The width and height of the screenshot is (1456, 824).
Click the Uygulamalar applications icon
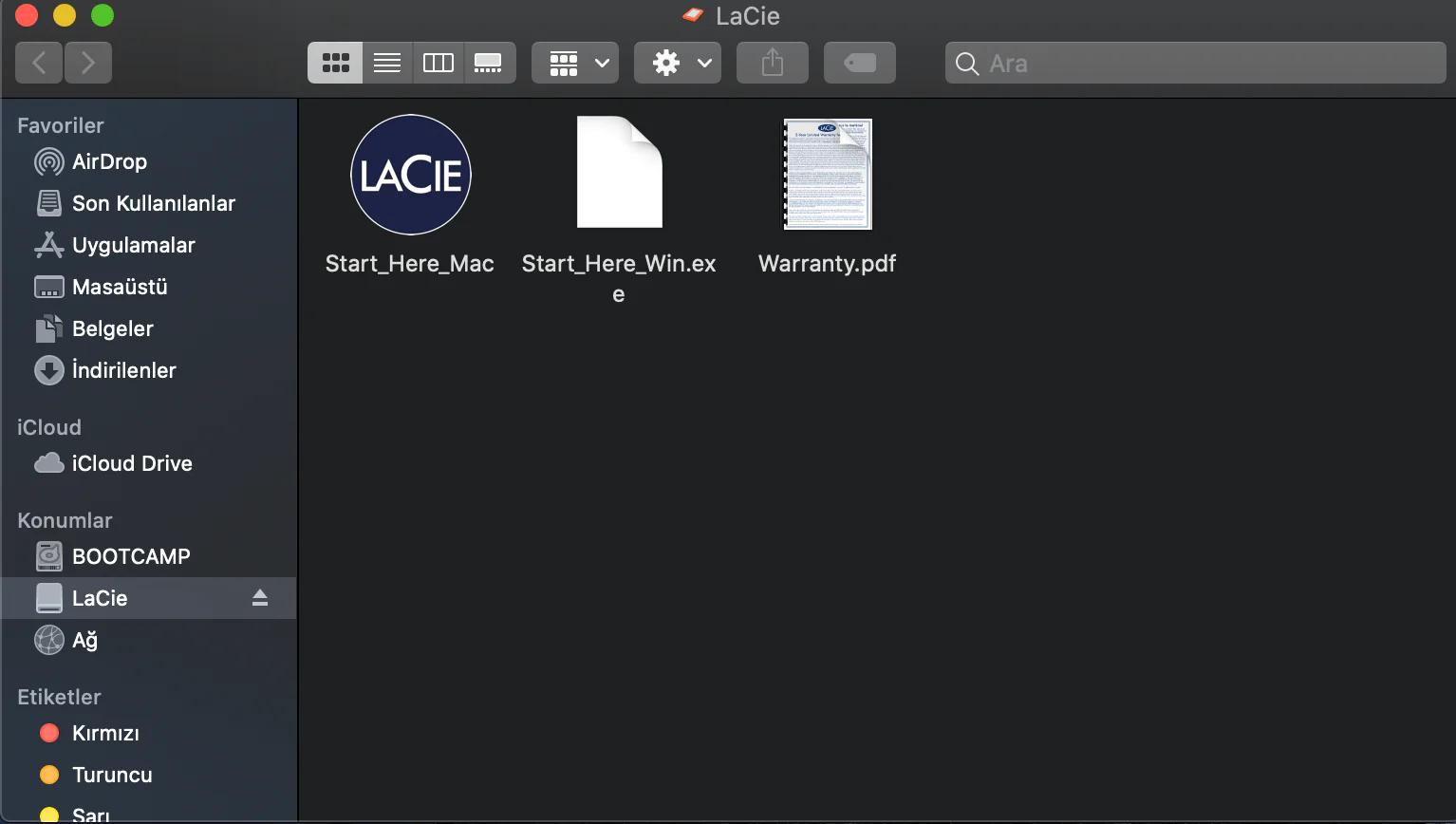(x=49, y=245)
